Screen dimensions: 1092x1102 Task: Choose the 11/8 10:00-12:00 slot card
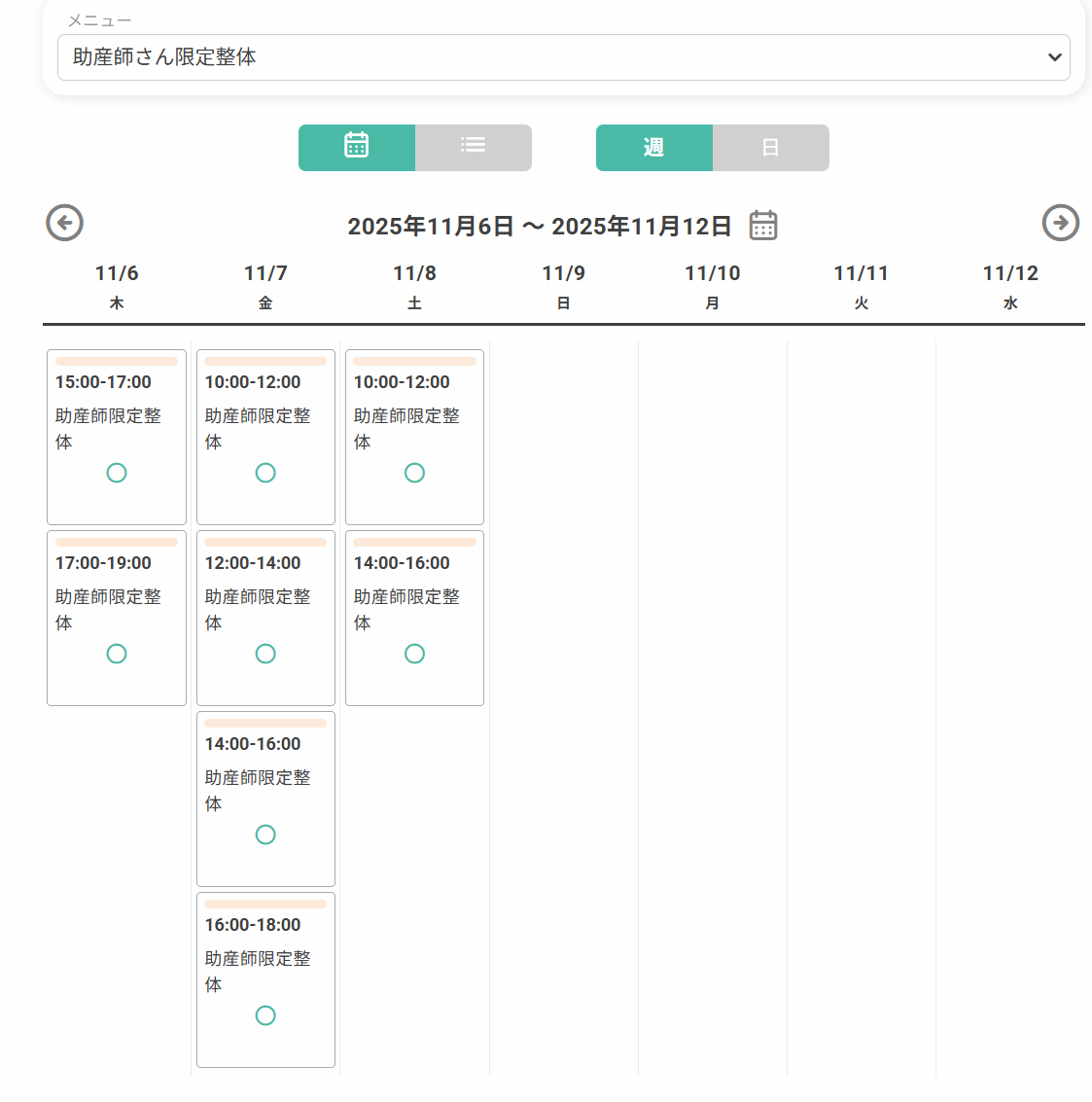point(414,437)
